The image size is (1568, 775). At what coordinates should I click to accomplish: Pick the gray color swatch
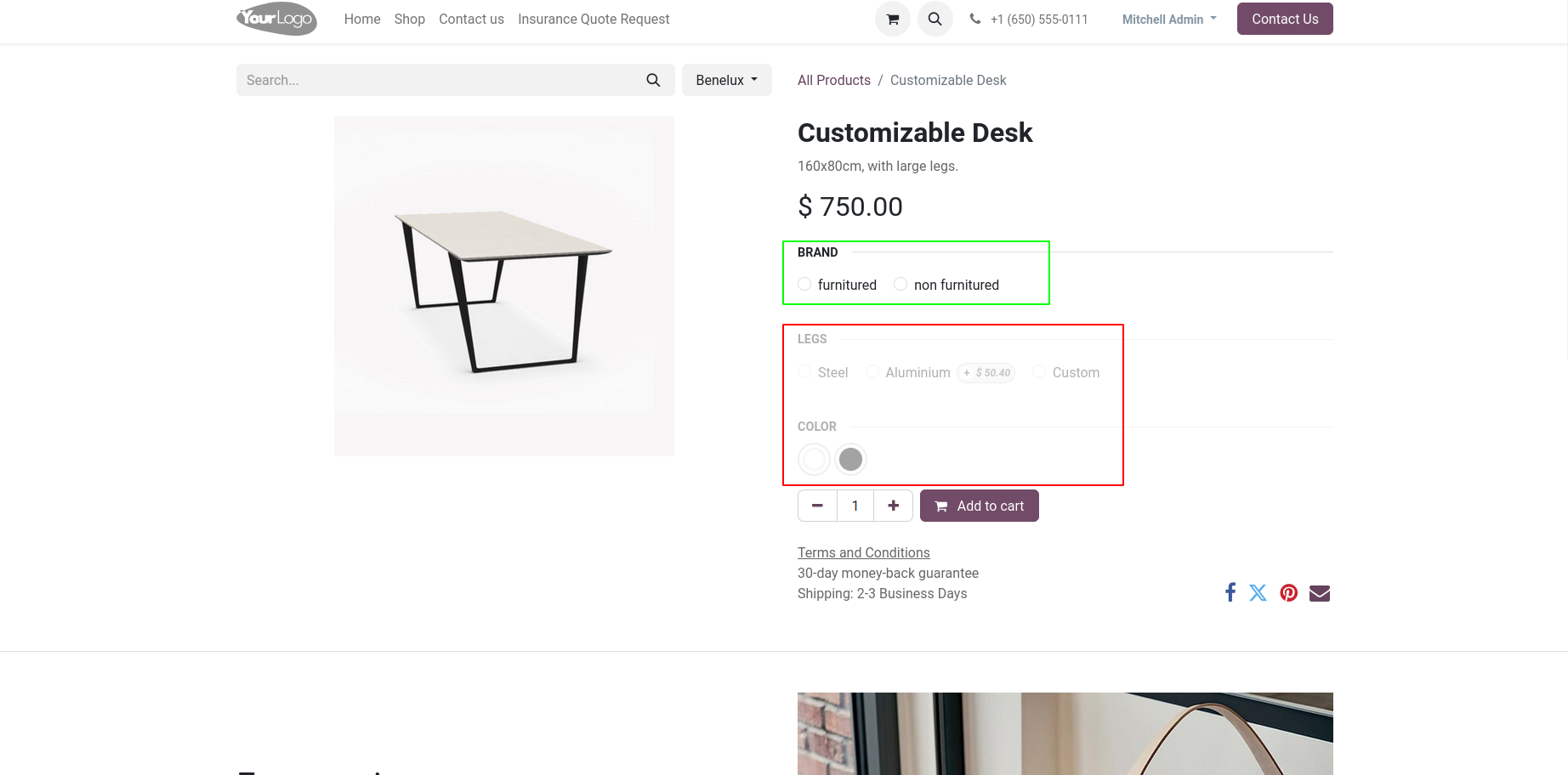(850, 460)
